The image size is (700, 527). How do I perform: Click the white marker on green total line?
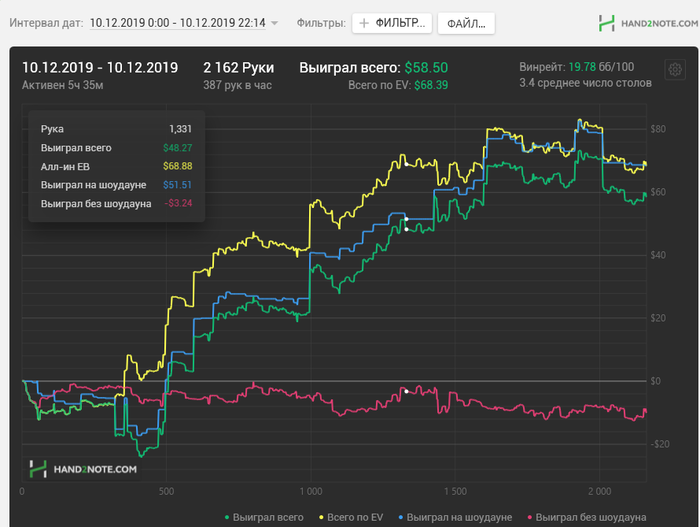click(406, 230)
